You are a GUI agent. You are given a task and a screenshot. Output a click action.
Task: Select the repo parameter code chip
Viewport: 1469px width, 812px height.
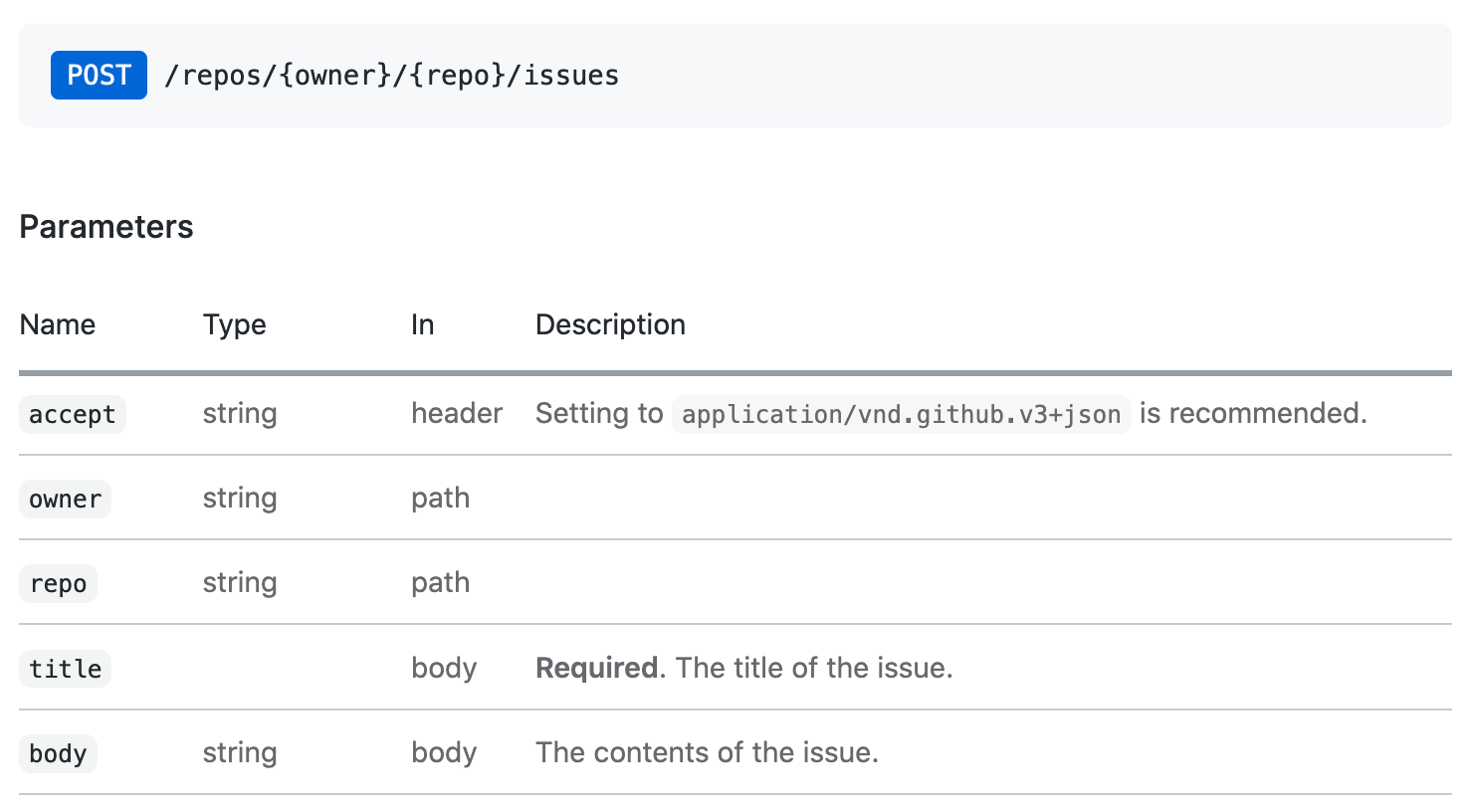[x=58, y=583]
